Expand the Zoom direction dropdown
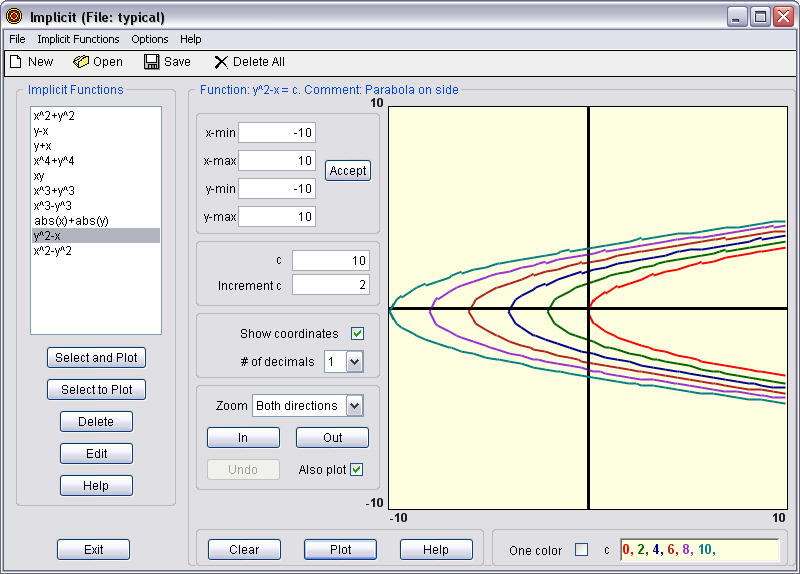The height and width of the screenshot is (574, 800). [354, 406]
